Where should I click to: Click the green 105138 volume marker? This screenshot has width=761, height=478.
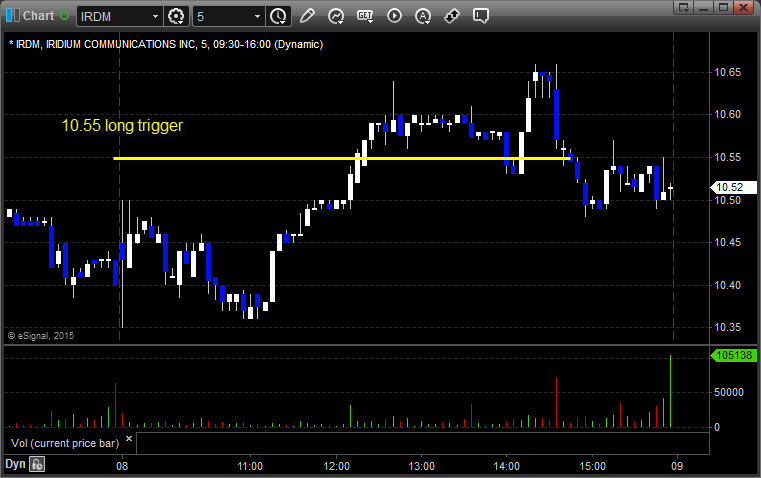click(x=733, y=355)
